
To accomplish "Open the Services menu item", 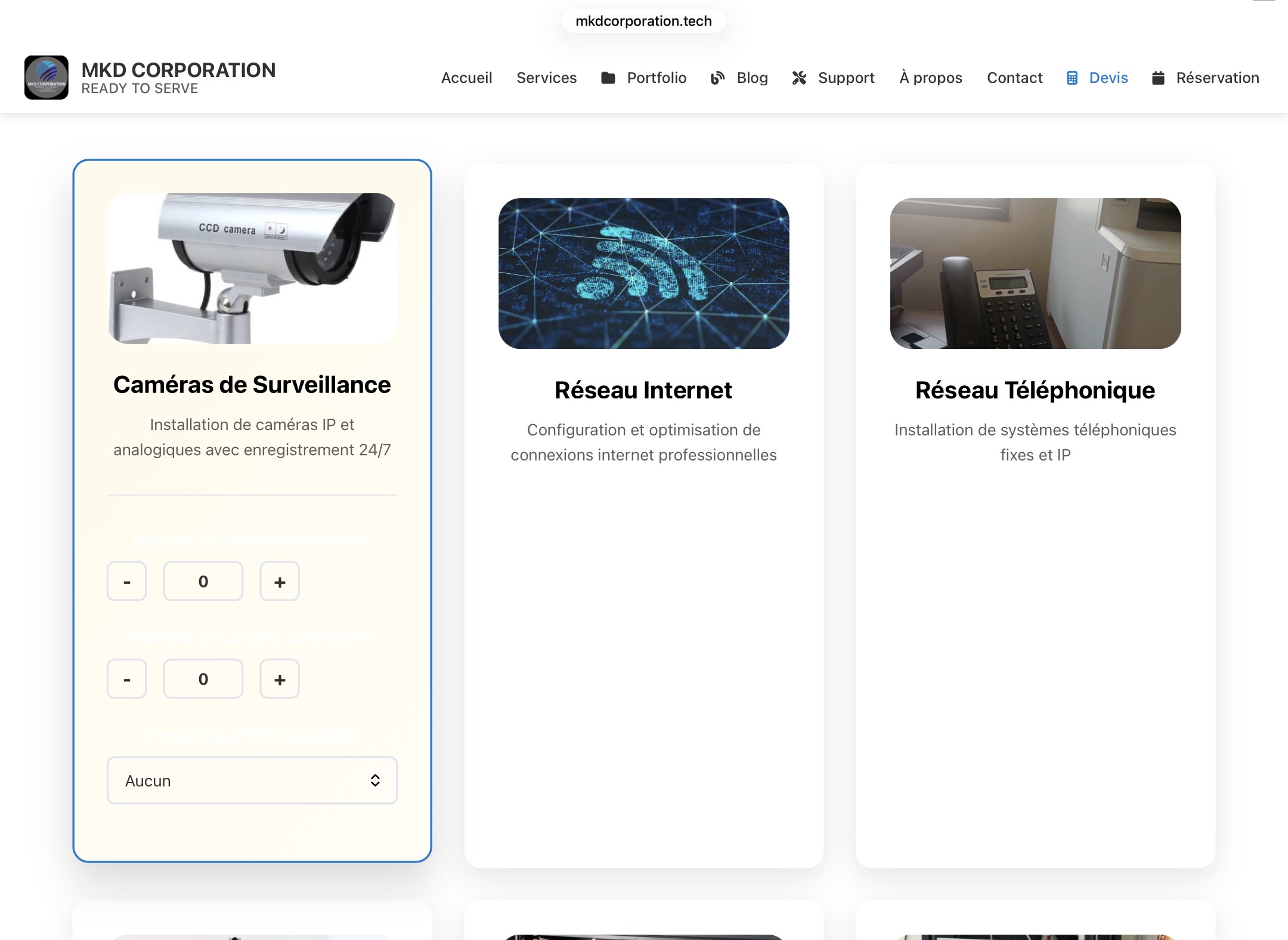I will (546, 78).
